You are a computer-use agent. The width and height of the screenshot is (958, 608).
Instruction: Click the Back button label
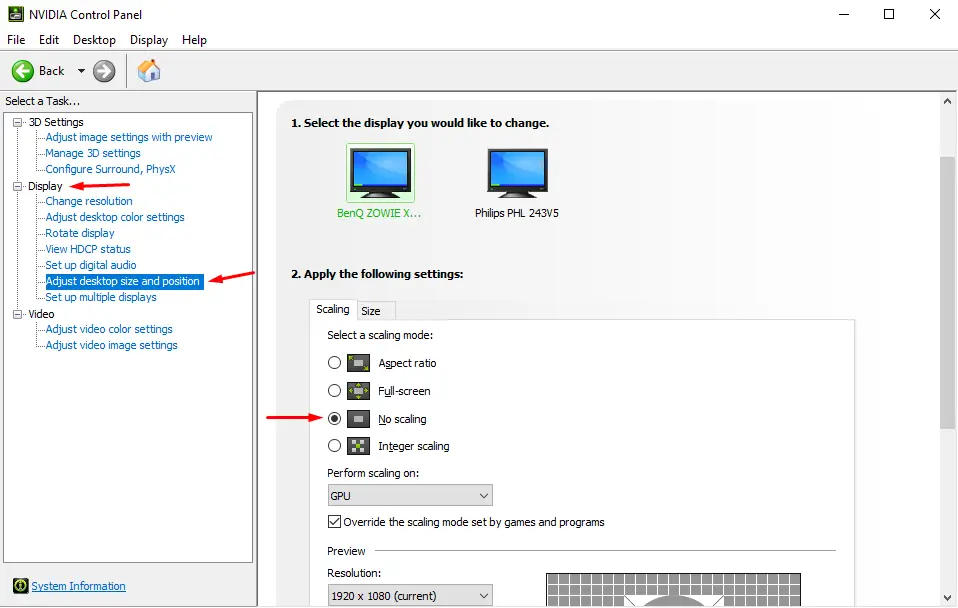[51, 71]
